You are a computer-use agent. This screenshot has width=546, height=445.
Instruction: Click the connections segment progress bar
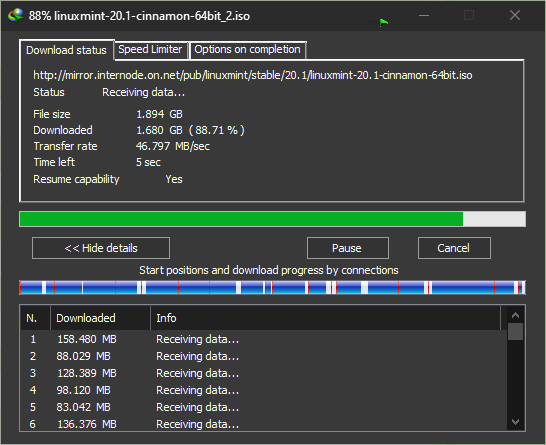click(x=272, y=288)
